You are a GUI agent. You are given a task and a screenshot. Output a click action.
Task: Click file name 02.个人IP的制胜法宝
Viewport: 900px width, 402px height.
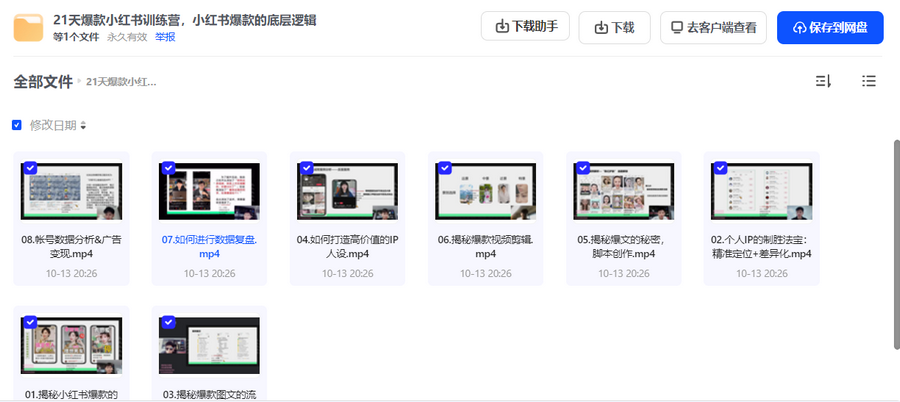click(x=761, y=247)
